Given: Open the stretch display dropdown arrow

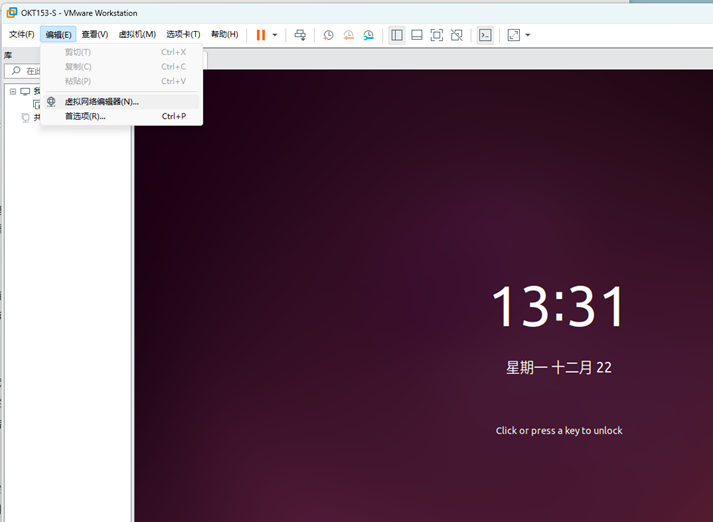Looking at the screenshot, I should (x=528, y=35).
